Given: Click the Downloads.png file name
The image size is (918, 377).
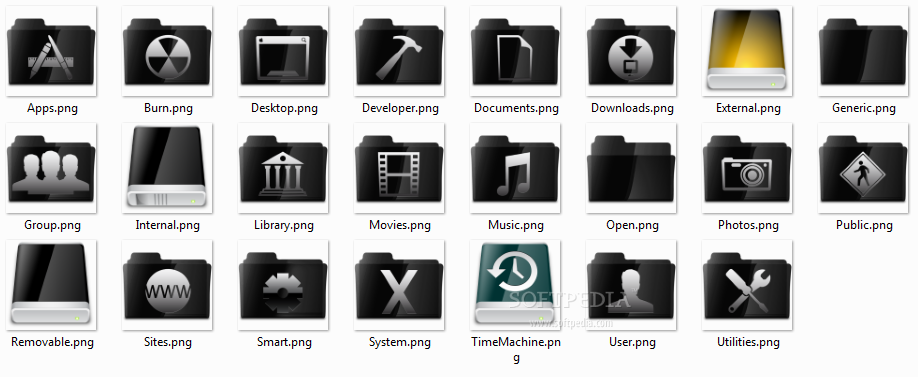Looking at the screenshot, I should 632,108.
